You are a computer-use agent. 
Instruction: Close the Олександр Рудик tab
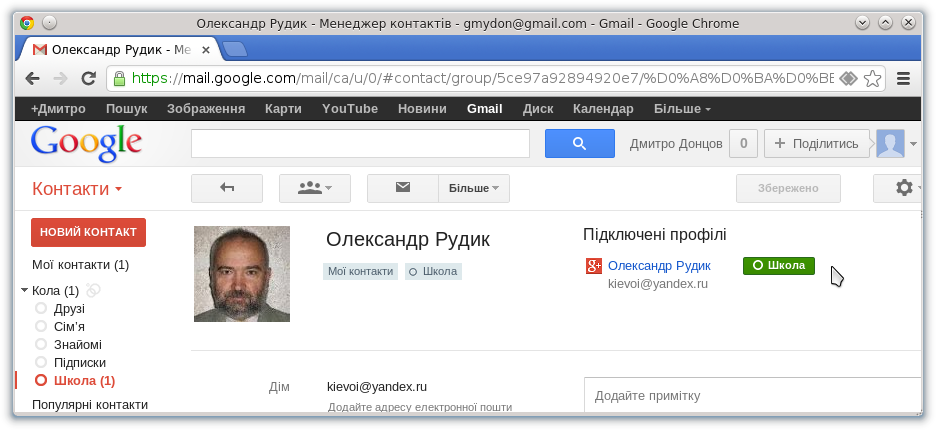point(205,50)
